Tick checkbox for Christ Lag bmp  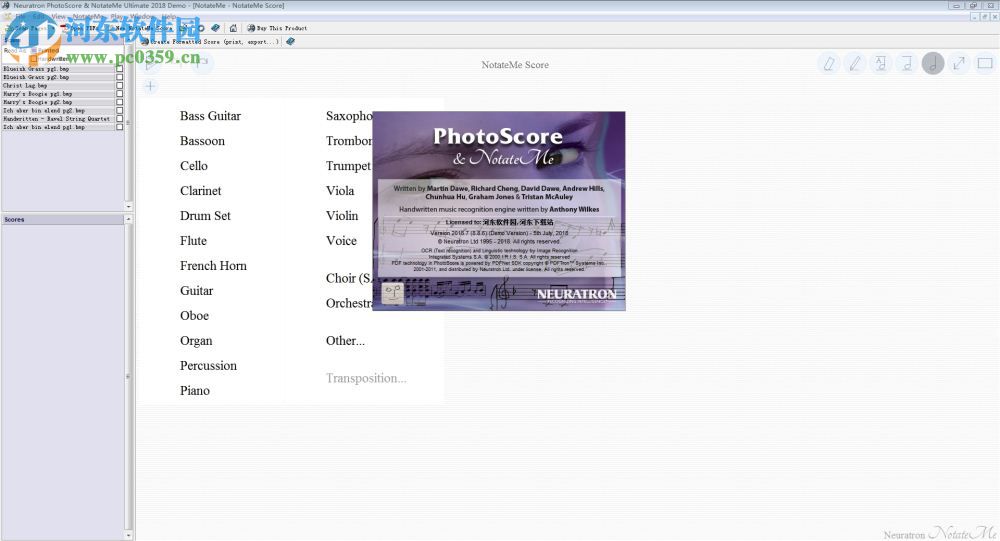click(119, 85)
